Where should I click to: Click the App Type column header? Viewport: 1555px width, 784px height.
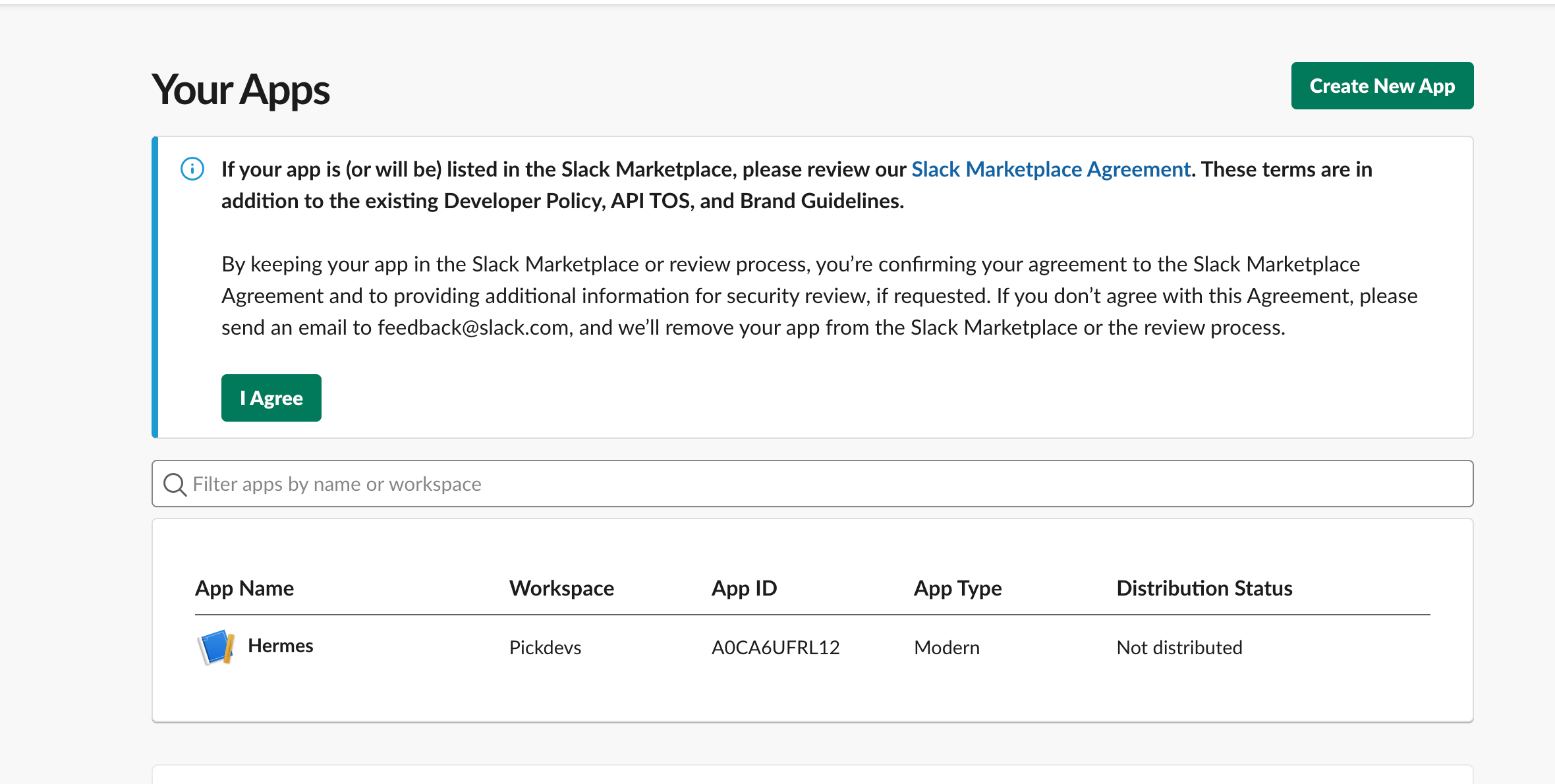pyautogui.click(x=957, y=588)
